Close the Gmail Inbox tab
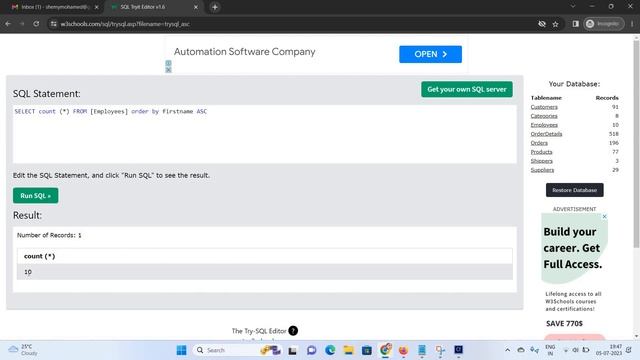Image resolution: width=640 pixels, height=360 pixels. point(97,7)
